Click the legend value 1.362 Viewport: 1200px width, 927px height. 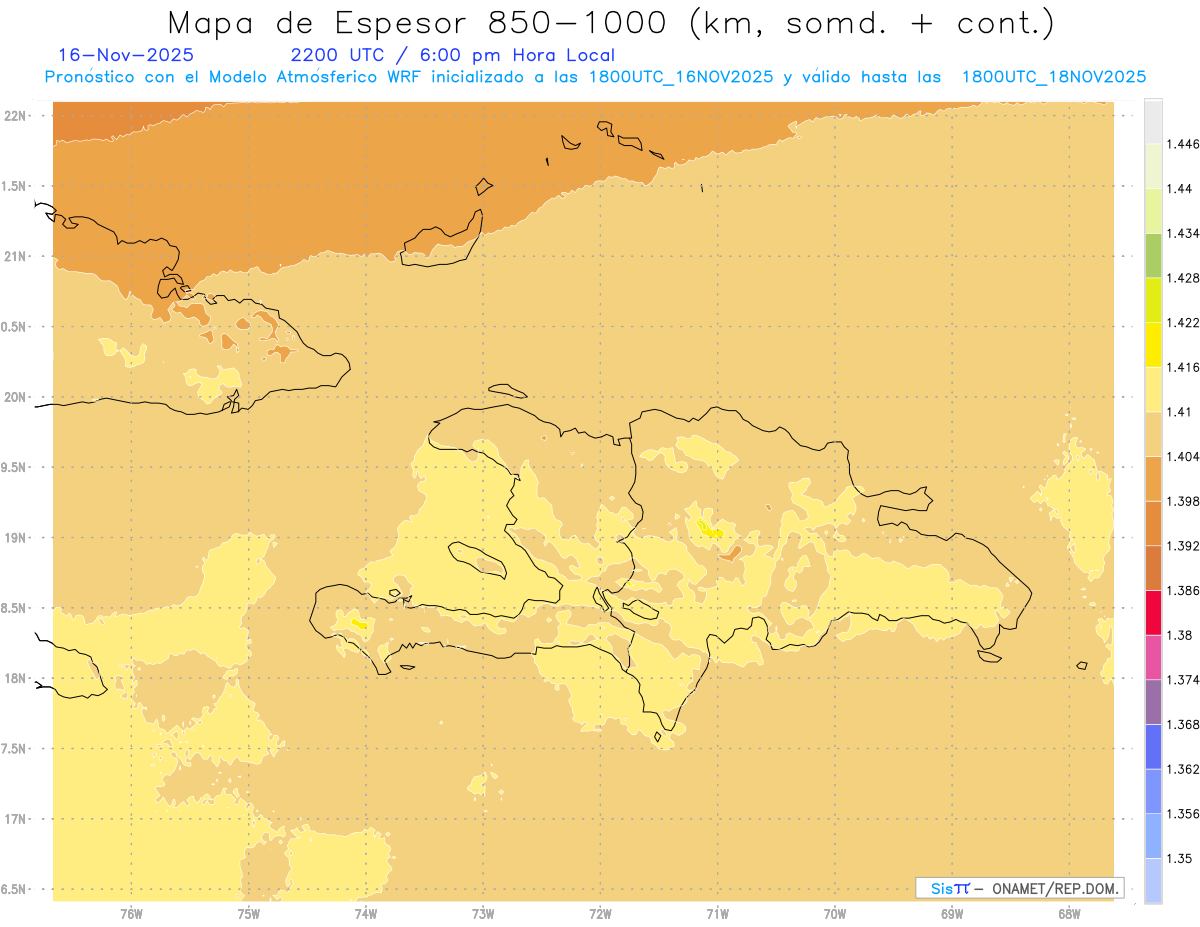tap(1184, 769)
